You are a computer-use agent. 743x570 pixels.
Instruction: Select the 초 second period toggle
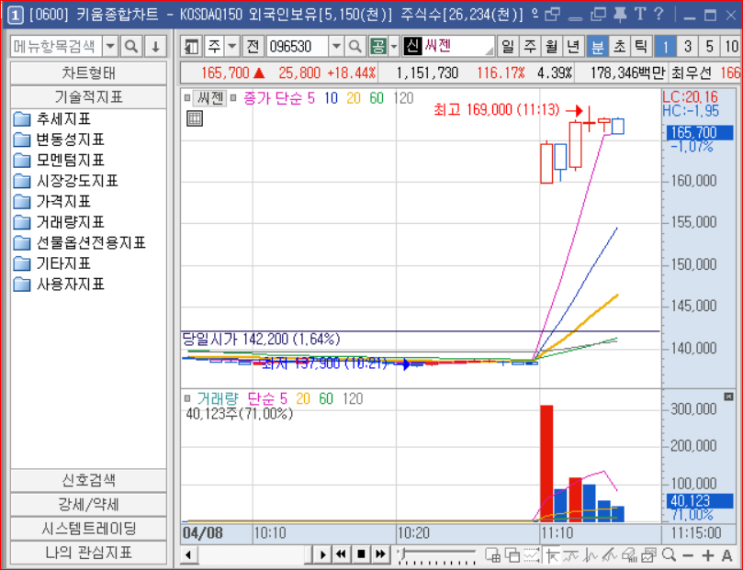pyautogui.click(x=619, y=46)
